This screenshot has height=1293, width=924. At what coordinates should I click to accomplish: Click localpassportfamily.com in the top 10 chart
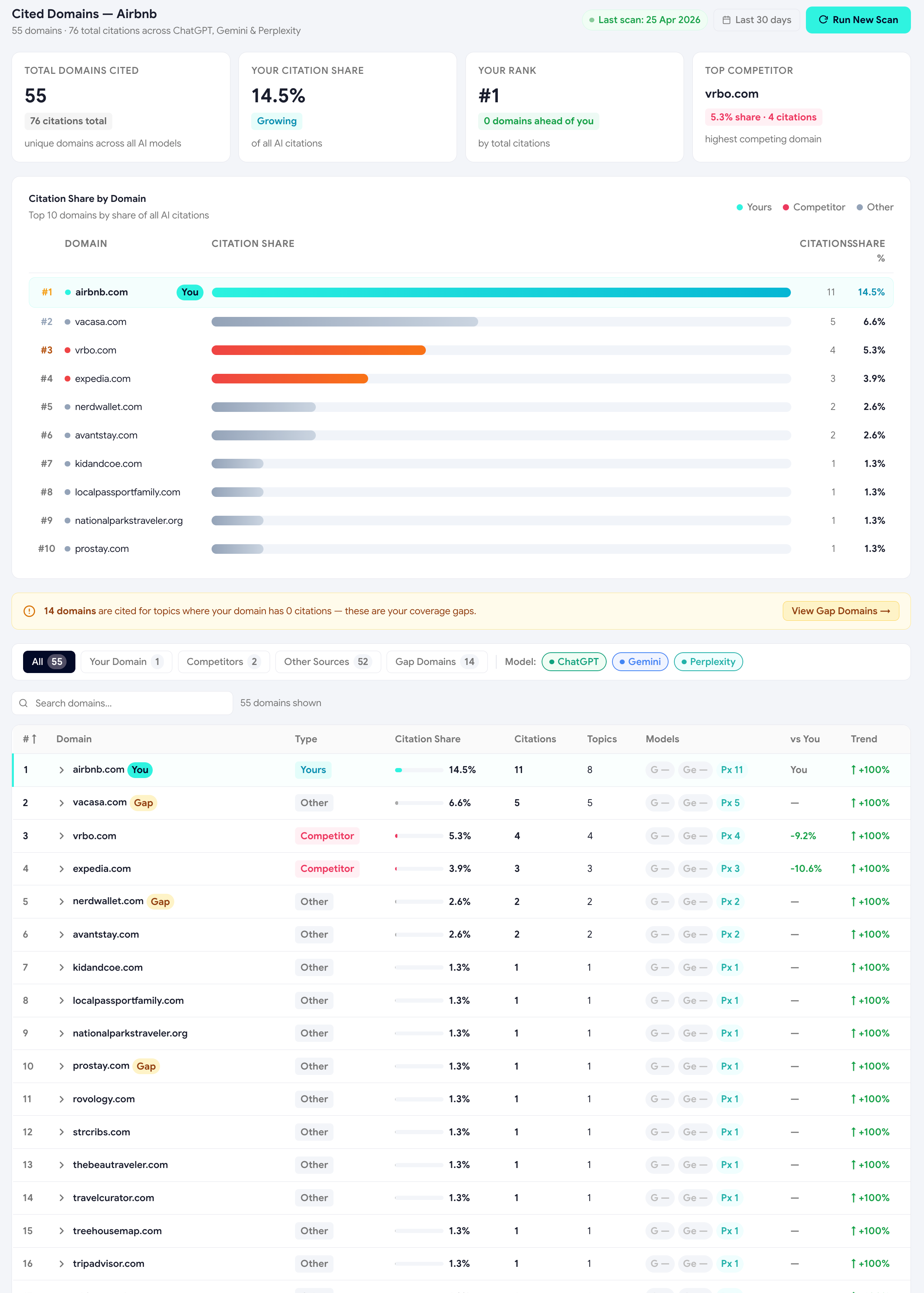click(x=127, y=493)
